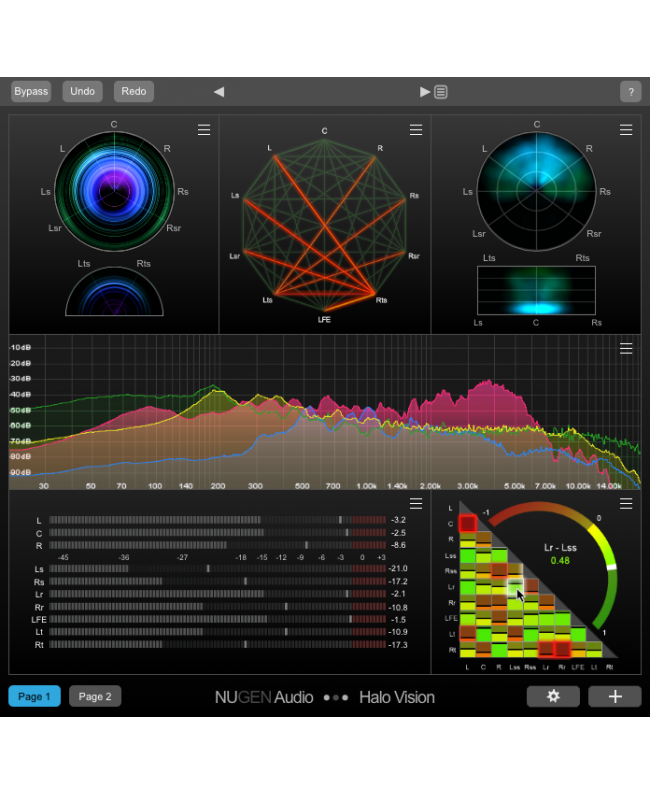The image size is (650, 794).
Task: Click the -17.3 value for channel Rt
Action: tap(398, 645)
